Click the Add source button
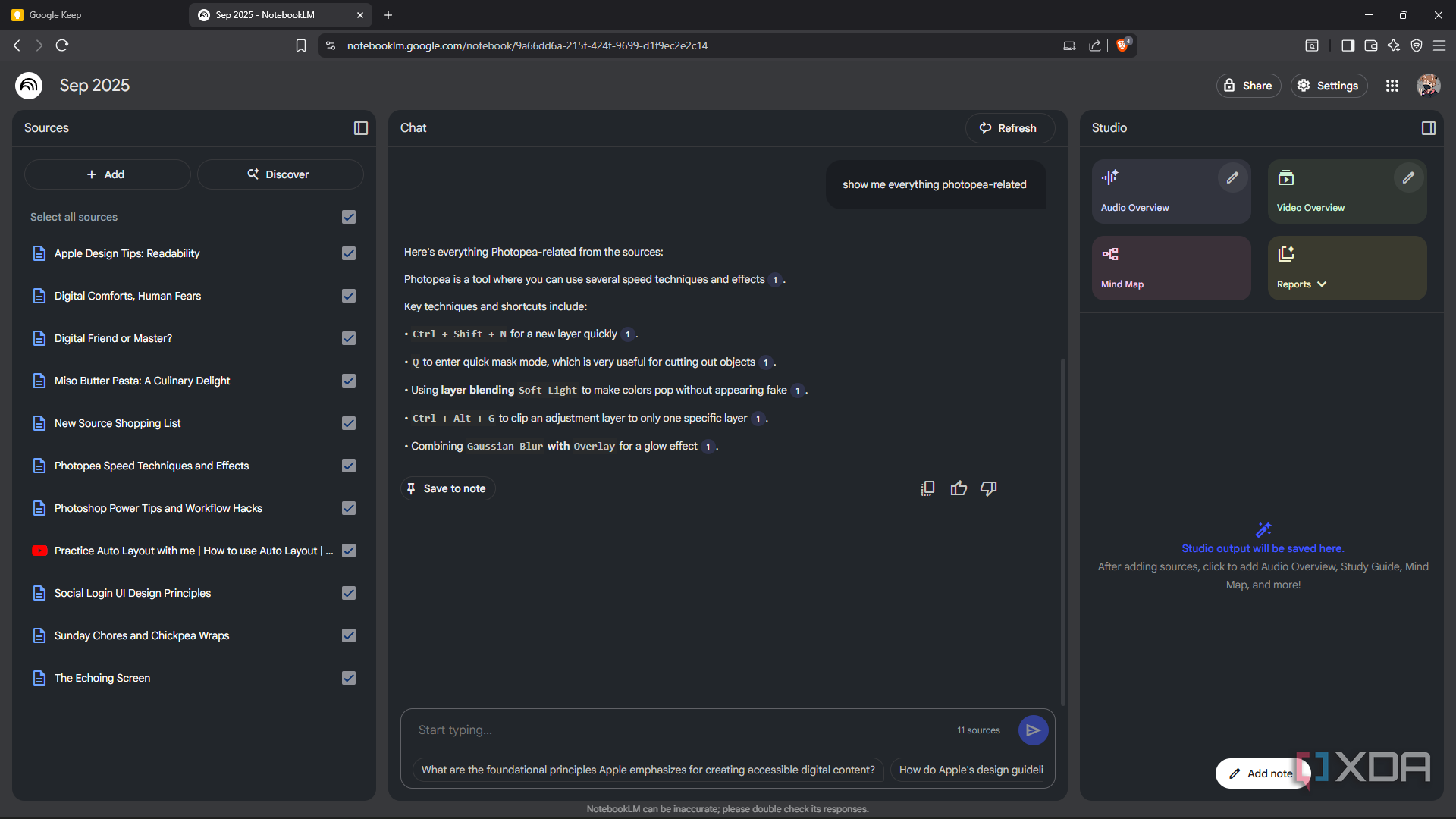This screenshot has height=819, width=1456. tap(107, 174)
